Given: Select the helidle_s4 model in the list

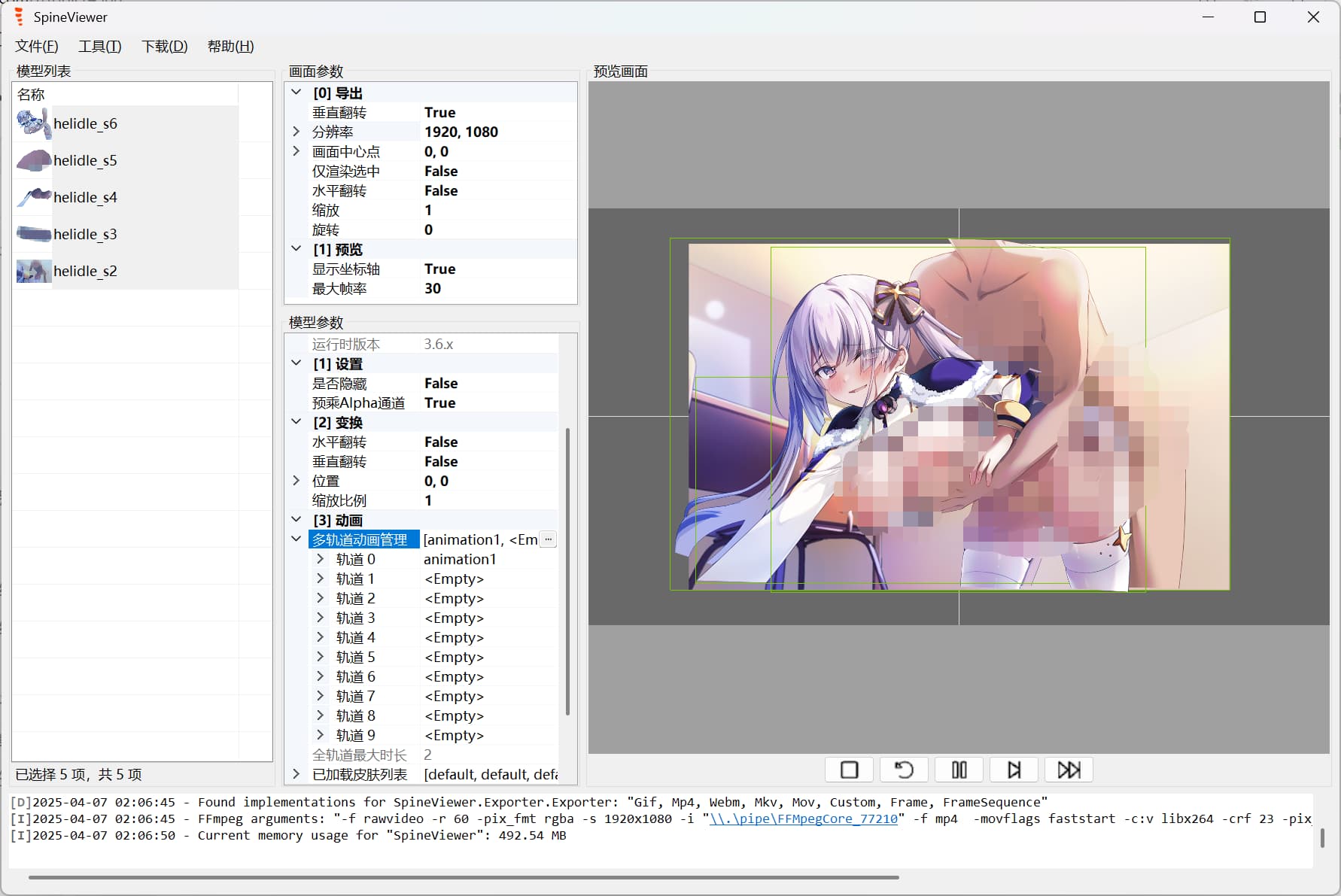Looking at the screenshot, I should (x=85, y=197).
